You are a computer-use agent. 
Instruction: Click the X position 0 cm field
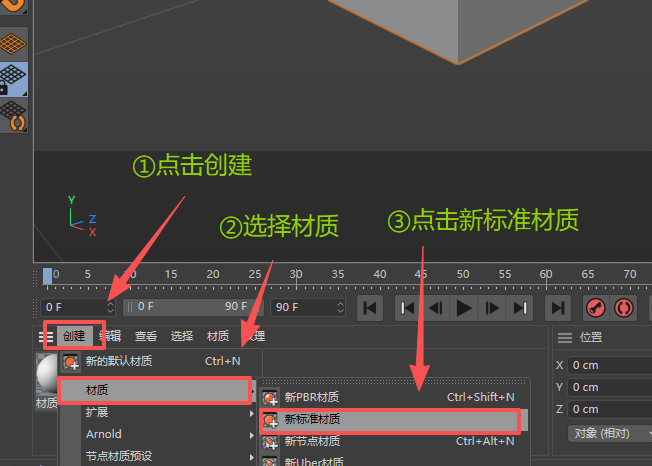(610, 365)
